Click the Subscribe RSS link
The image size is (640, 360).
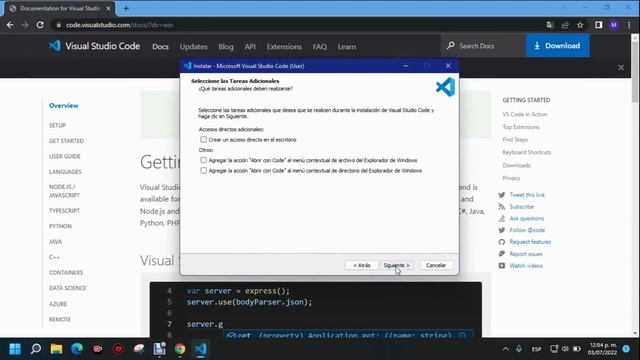pyautogui.click(x=521, y=207)
